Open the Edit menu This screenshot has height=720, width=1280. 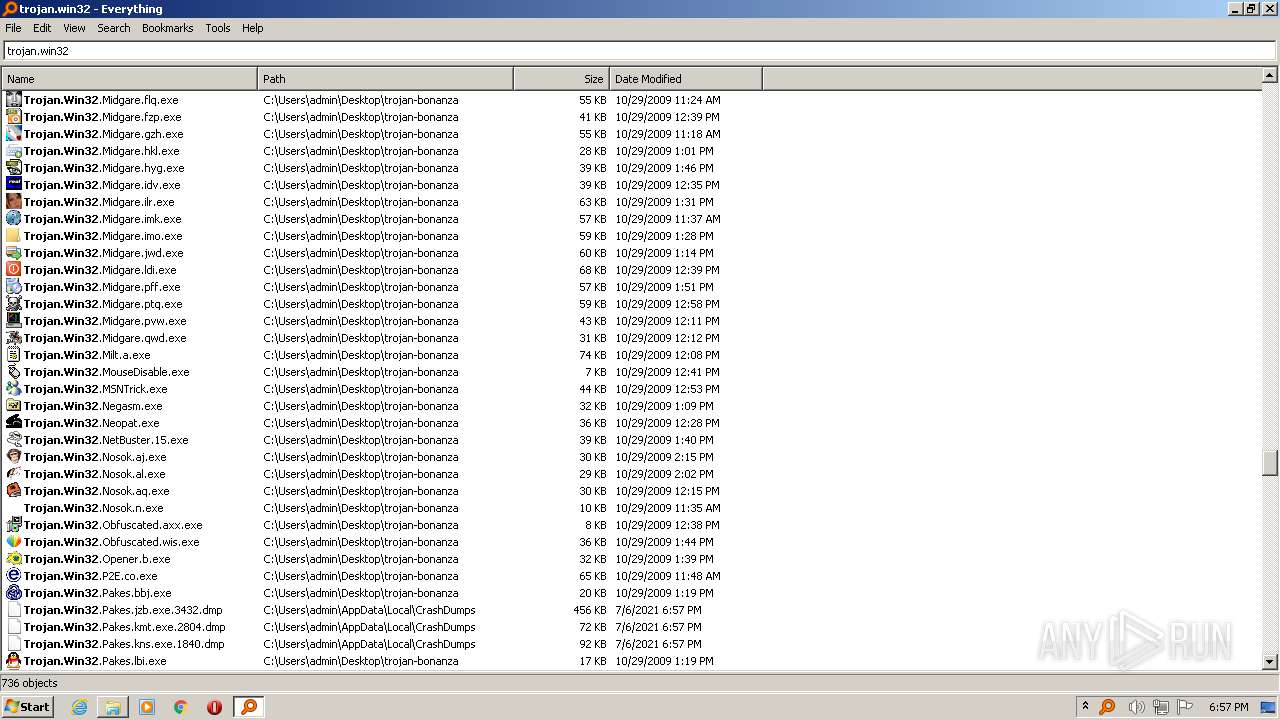click(42, 28)
